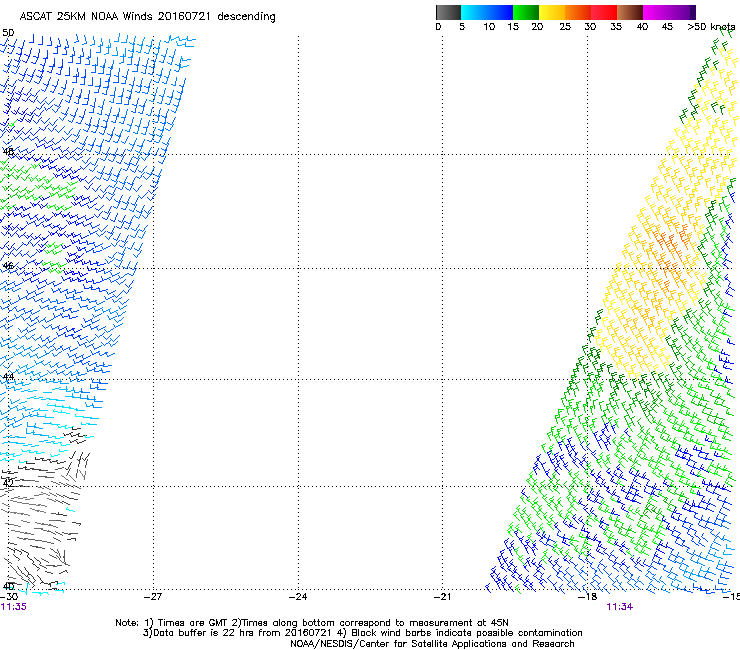
Task: Select the orange 25-30 knots color bar segment
Action: (x=578, y=12)
